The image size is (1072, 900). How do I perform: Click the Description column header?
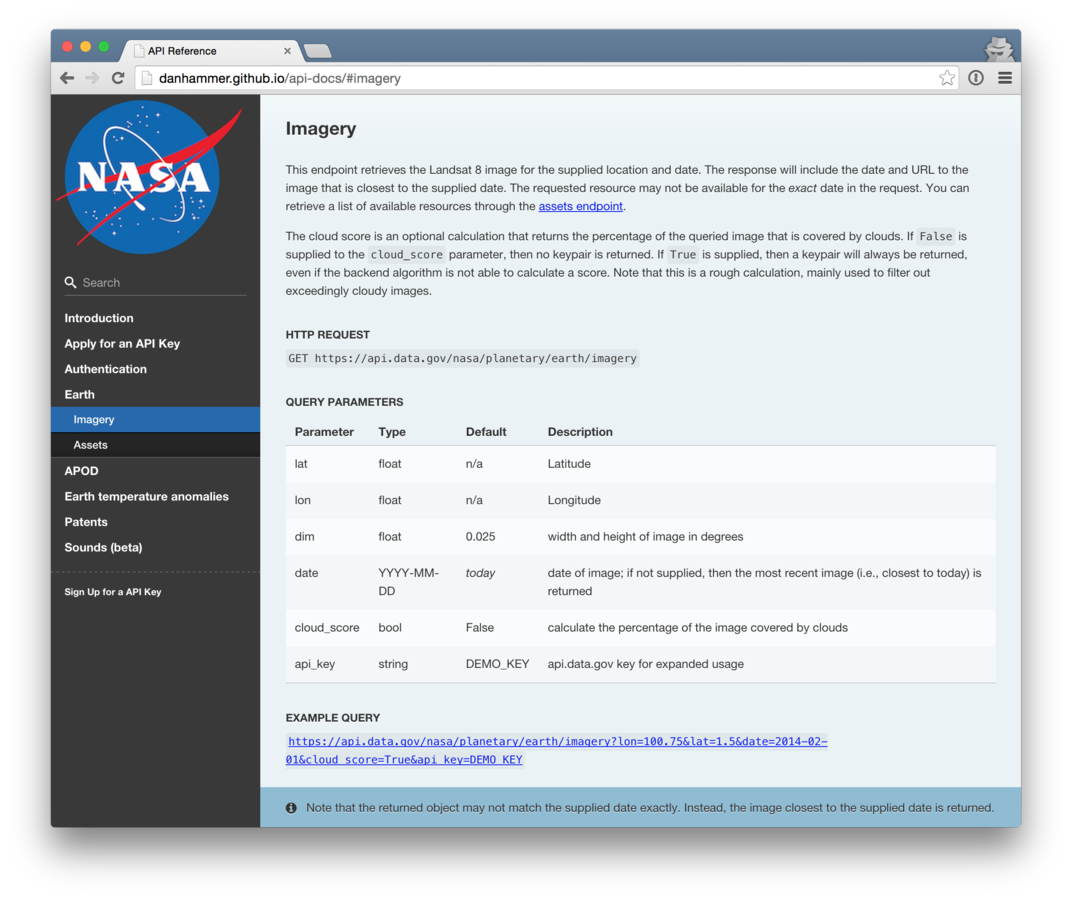tap(580, 432)
